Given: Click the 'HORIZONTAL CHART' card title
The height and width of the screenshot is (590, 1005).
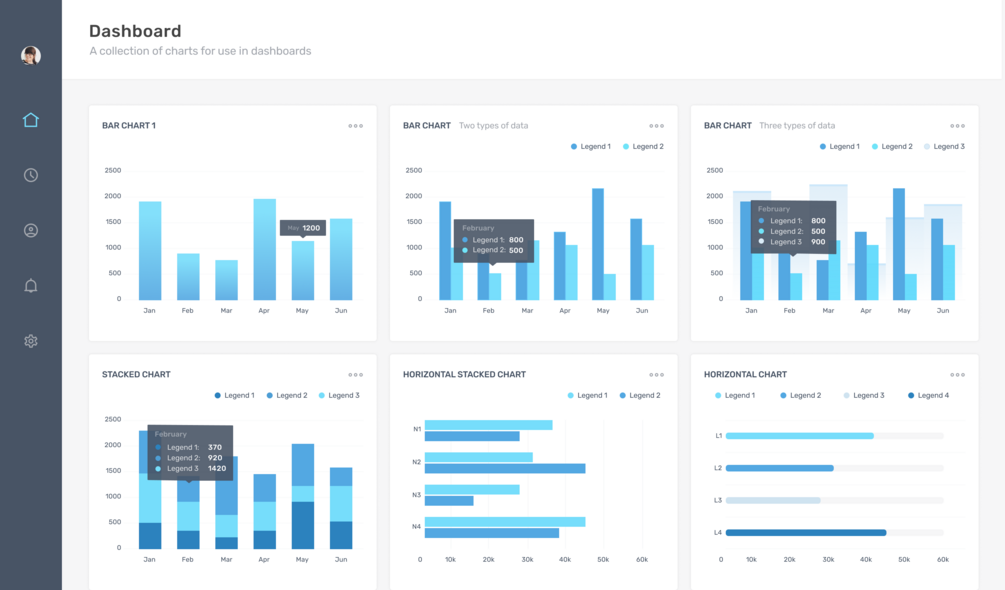Looking at the screenshot, I should pos(745,374).
